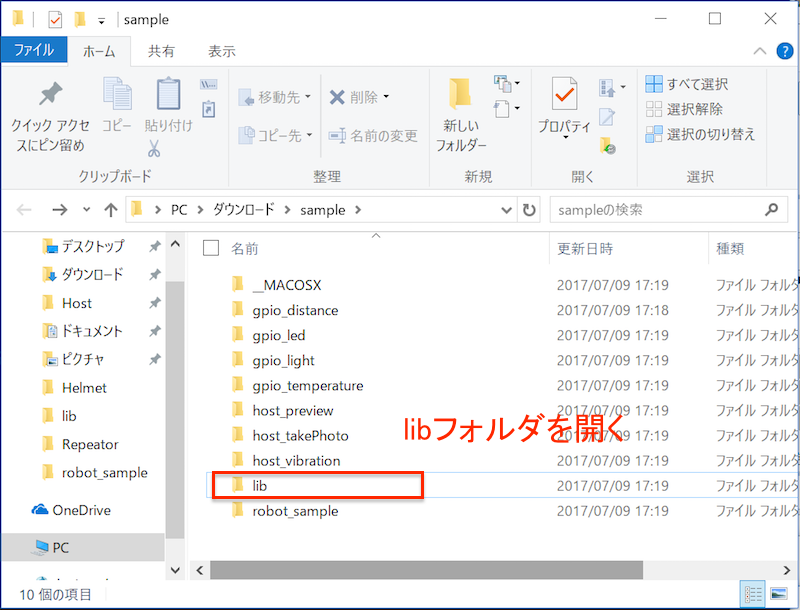800x610 pixels.
Task: Switch to the 表示 ribbon tab
Action: click(x=221, y=51)
